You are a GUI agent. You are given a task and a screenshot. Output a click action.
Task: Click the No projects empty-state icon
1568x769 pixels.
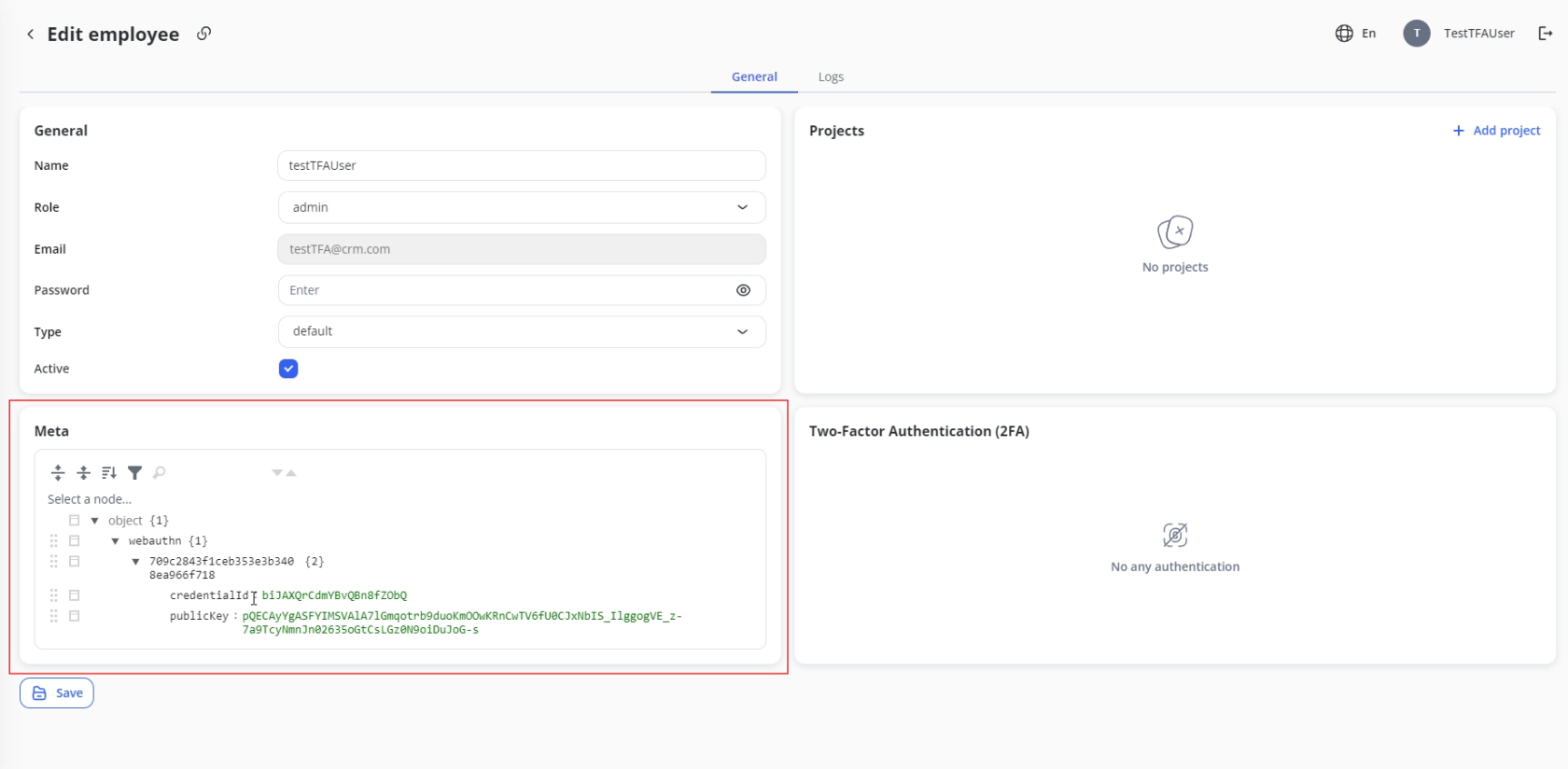(1175, 231)
